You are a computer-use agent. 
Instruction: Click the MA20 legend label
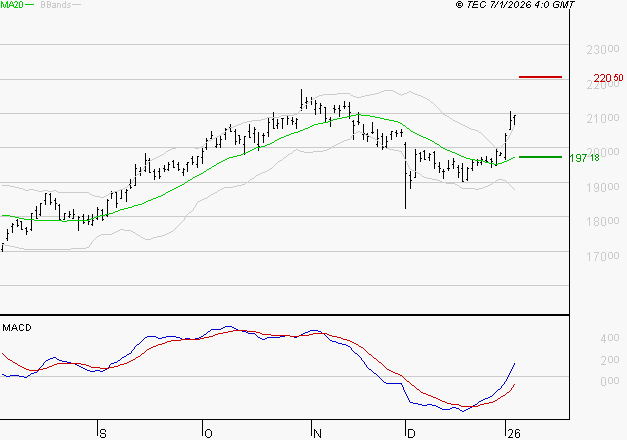12,5
